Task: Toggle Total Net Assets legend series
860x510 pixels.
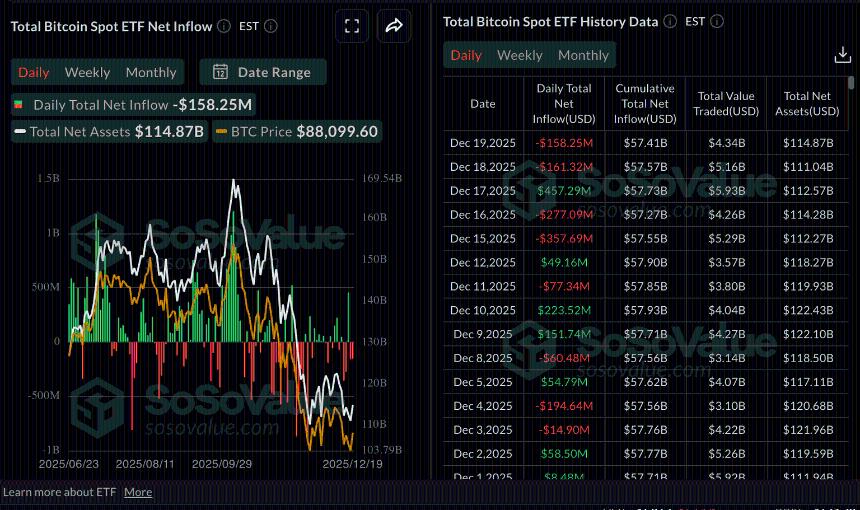Action: pos(110,132)
